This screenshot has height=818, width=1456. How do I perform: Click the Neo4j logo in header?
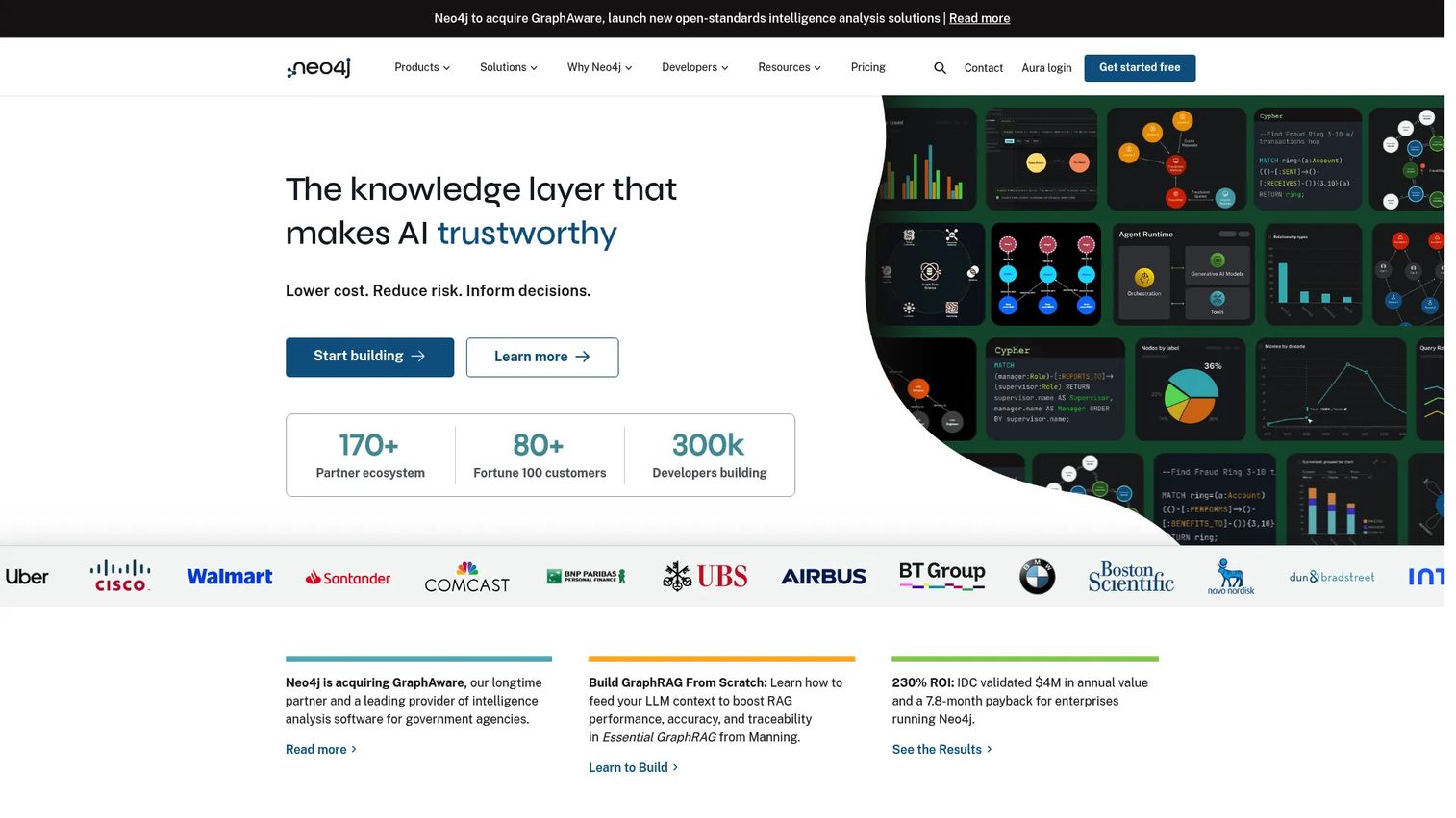(x=319, y=67)
